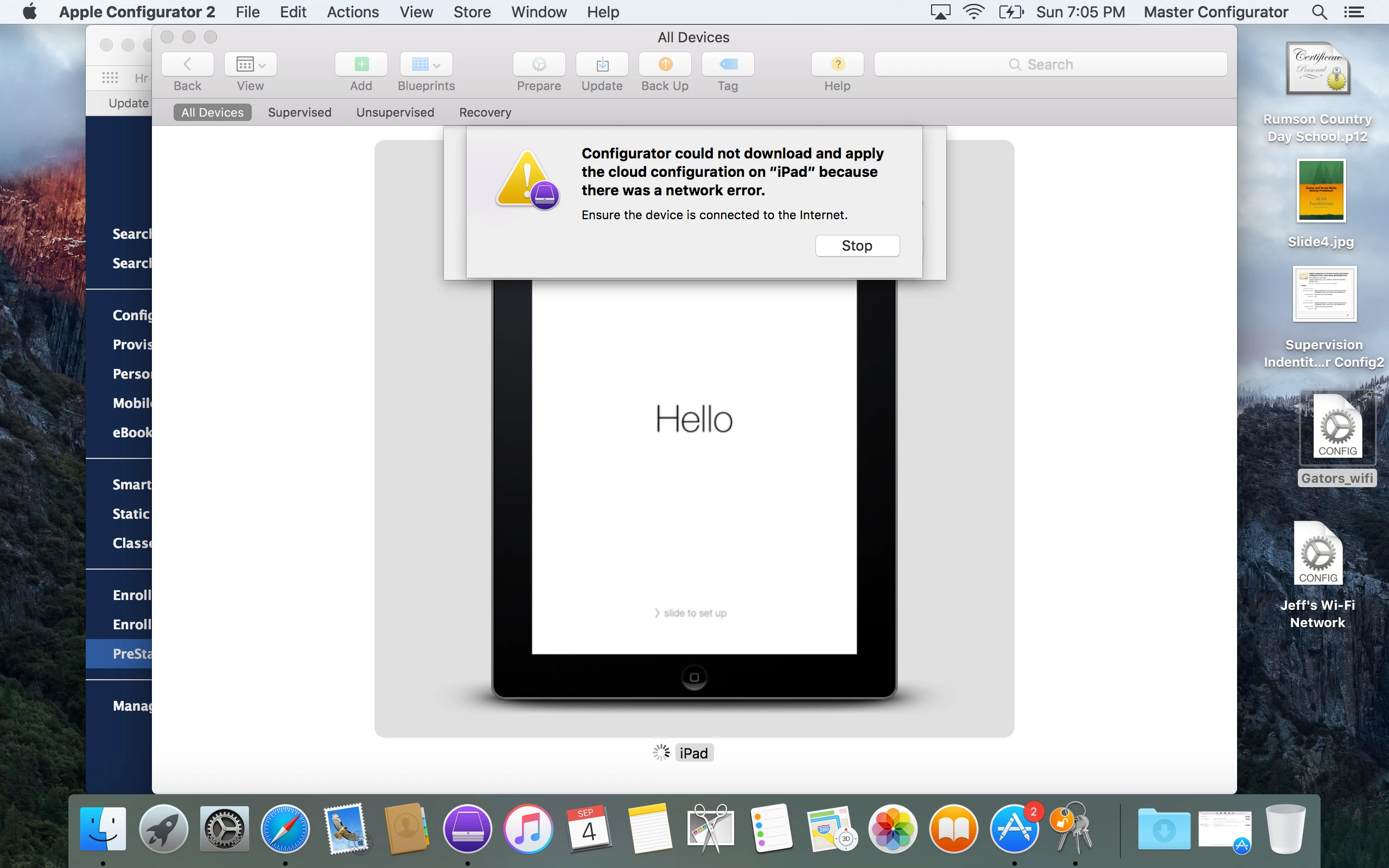Open the Trash in the Dock

(x=1286, y=828)
